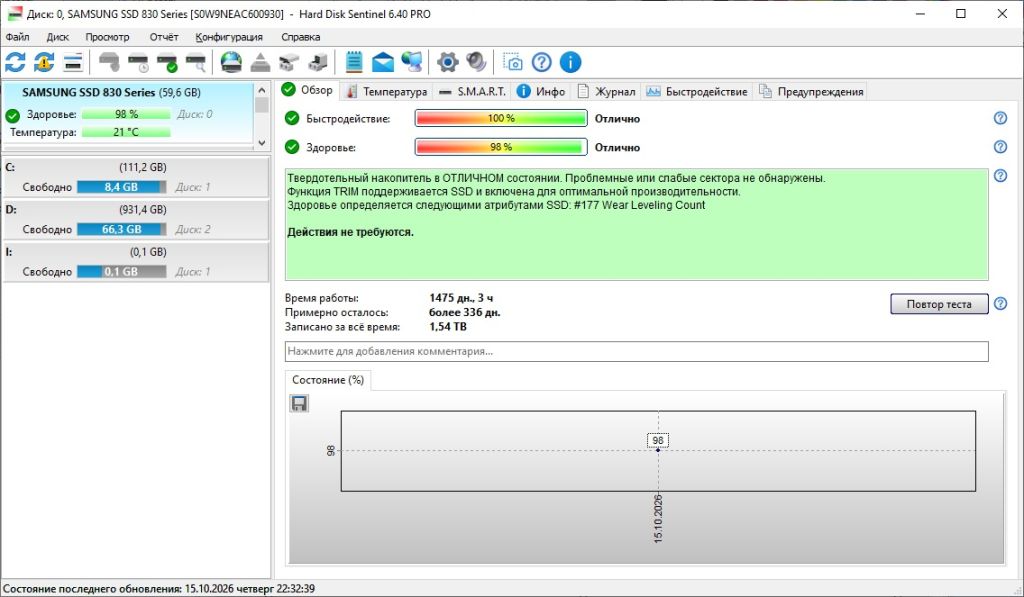Take a screenshot with the camera icon
This screenshot has width=1024, height=597.
513,63
